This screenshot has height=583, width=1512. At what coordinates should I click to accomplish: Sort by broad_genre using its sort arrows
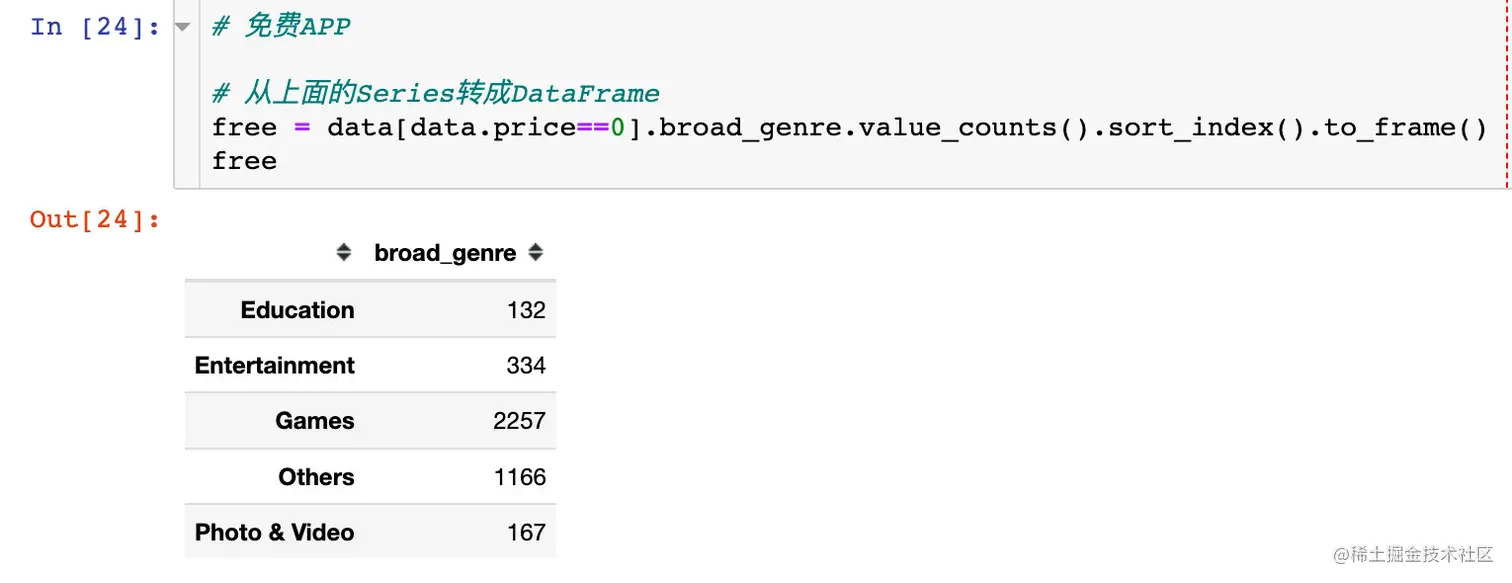pos(536,253)
